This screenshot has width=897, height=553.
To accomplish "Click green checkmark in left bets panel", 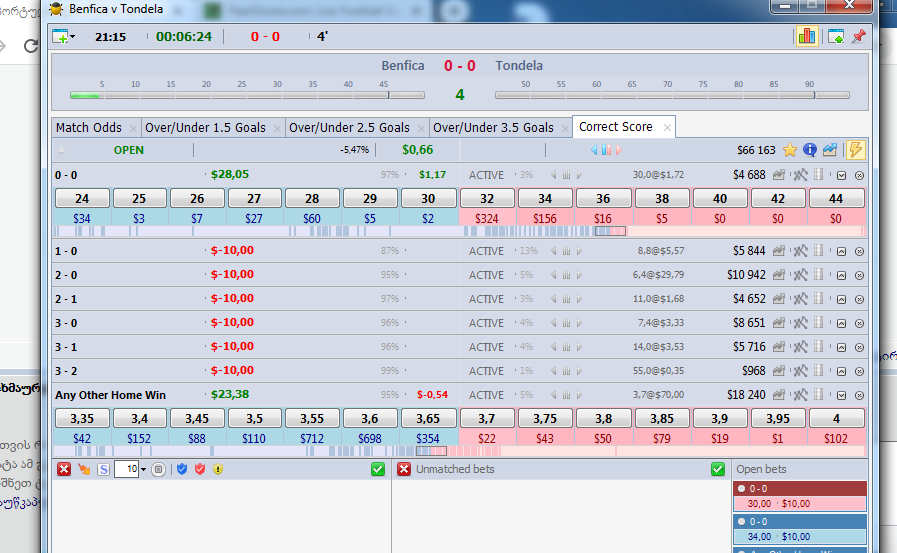I will 378,470.
